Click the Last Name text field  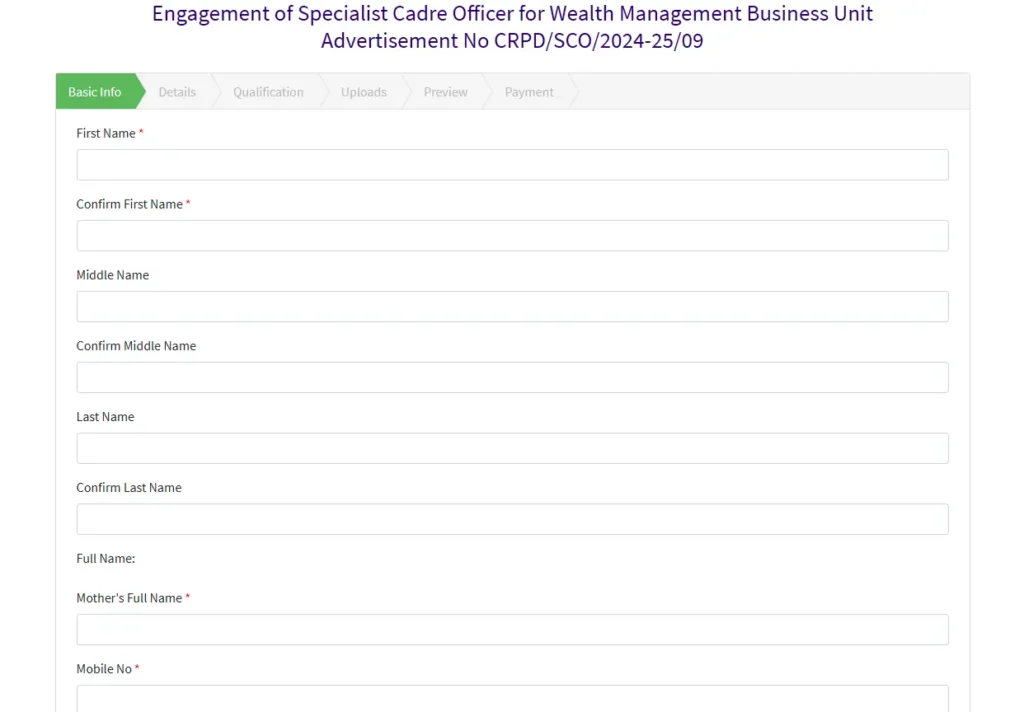coord(512,448)
